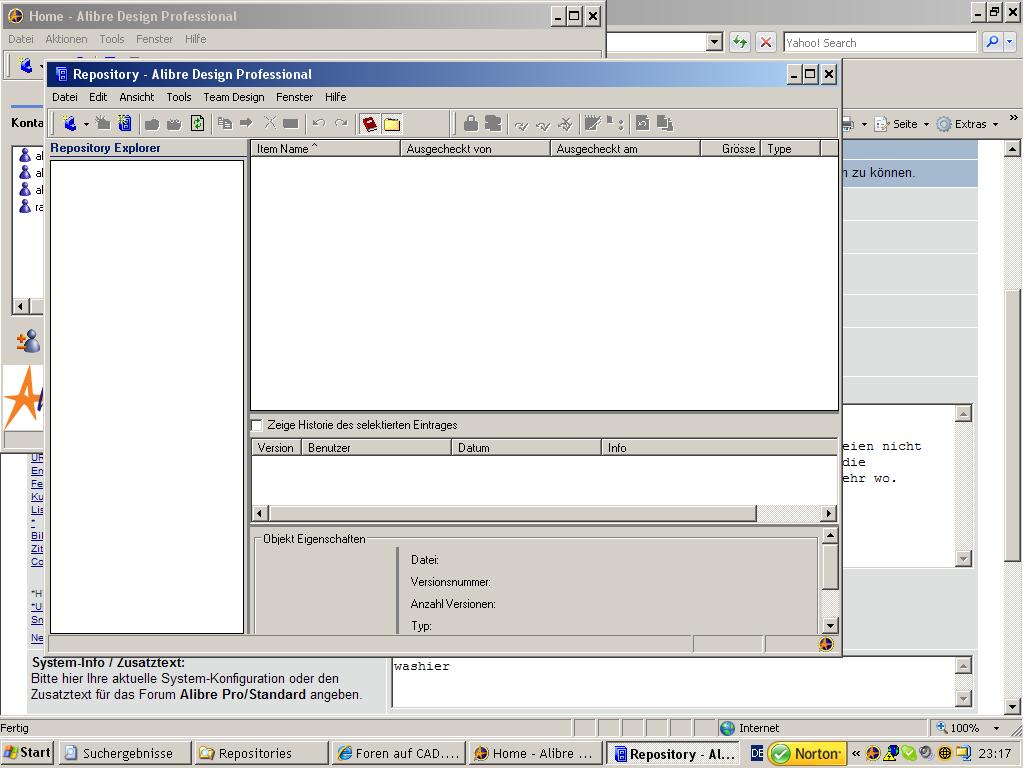This screenshot has width=1024, height=768.
Task: Sort by the Item Name column header
Action: 325,148
